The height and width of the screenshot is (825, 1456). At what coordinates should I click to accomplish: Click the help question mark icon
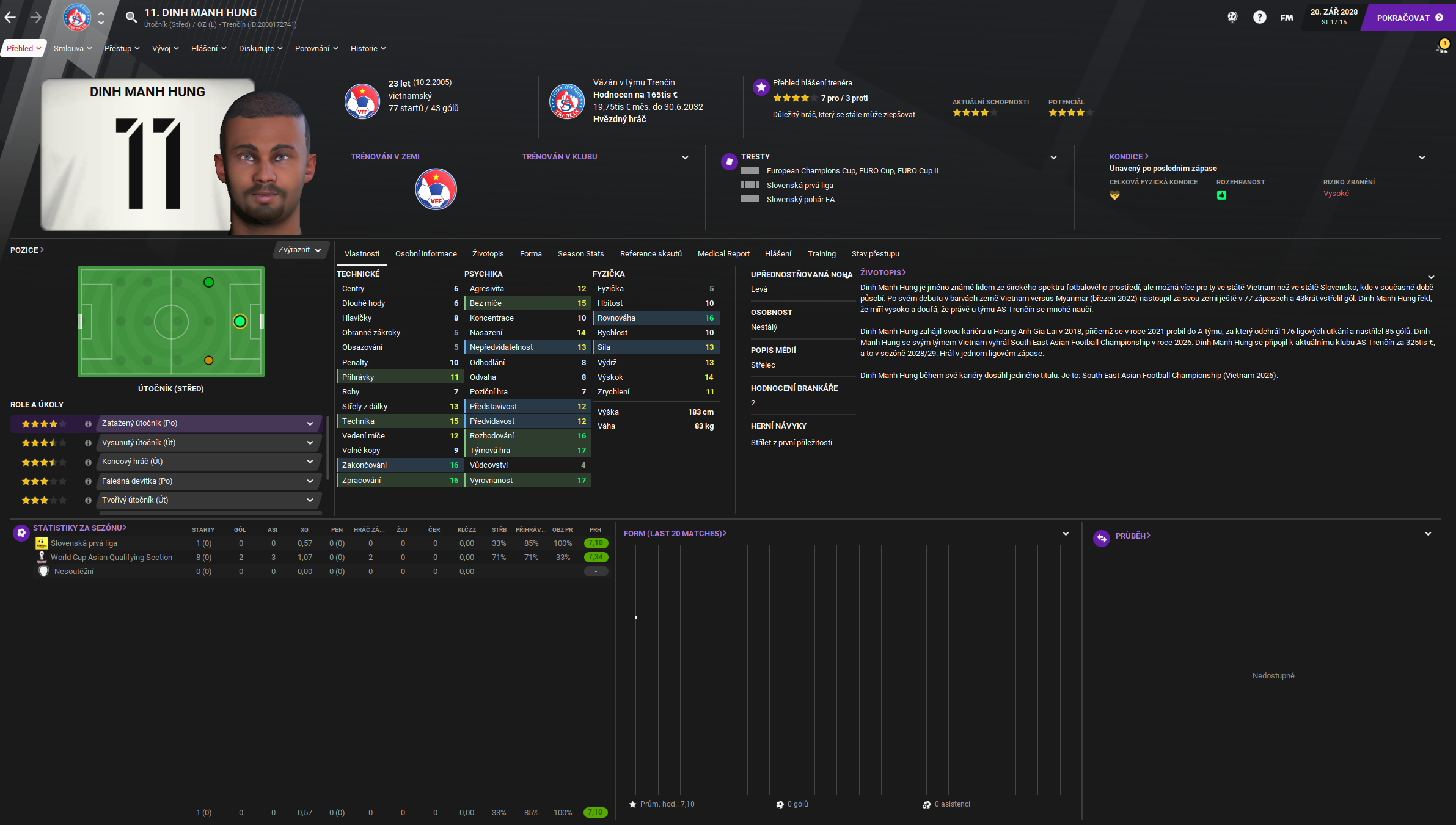(x=1259, y=17)
